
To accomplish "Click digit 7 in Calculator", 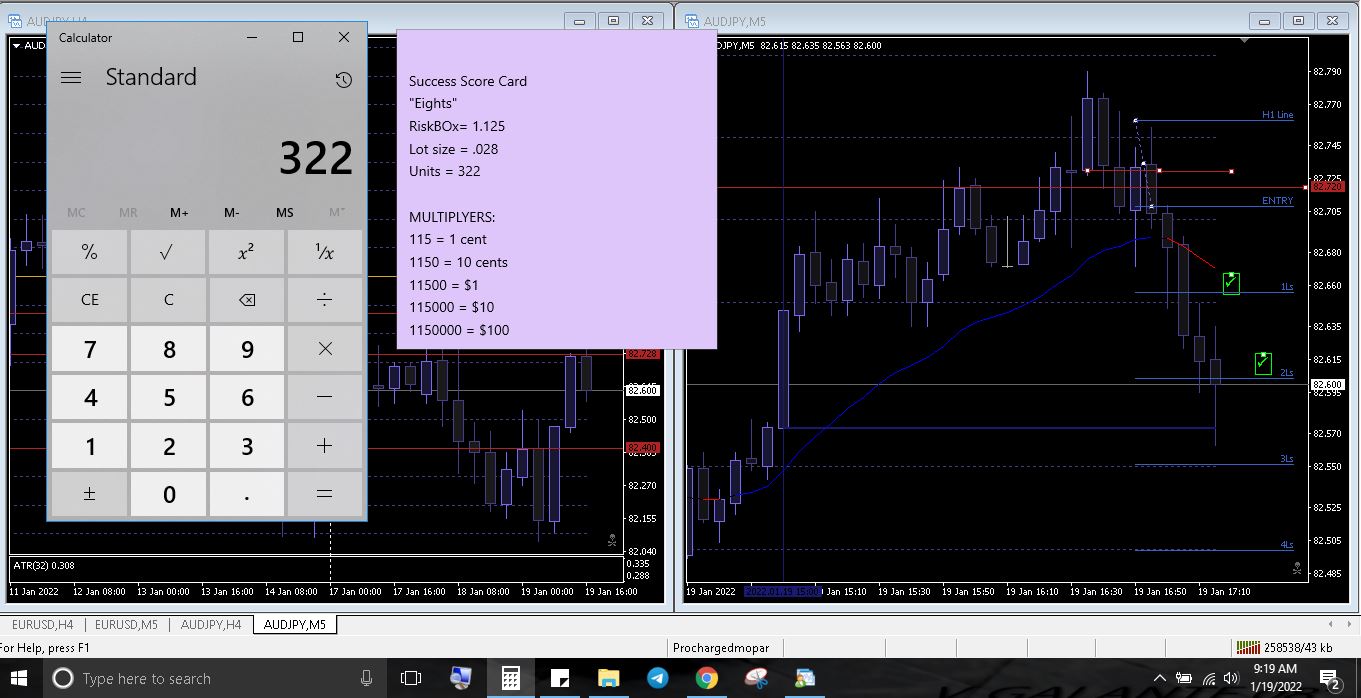I will pyautogui.click(x=89, y=348).
